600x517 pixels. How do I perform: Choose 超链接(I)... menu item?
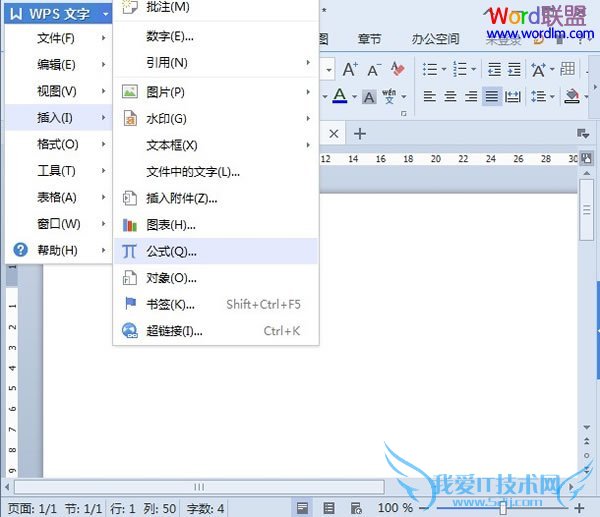click(x=216, y=331)
